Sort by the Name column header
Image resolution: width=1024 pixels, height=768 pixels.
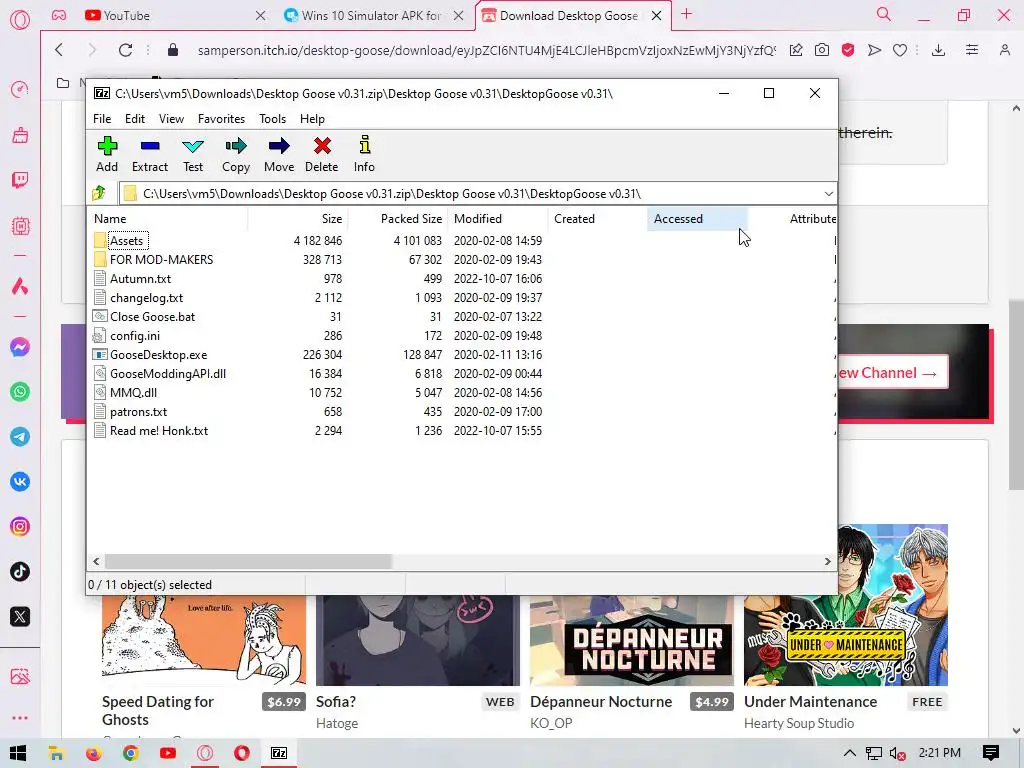(x=167, y=219)
